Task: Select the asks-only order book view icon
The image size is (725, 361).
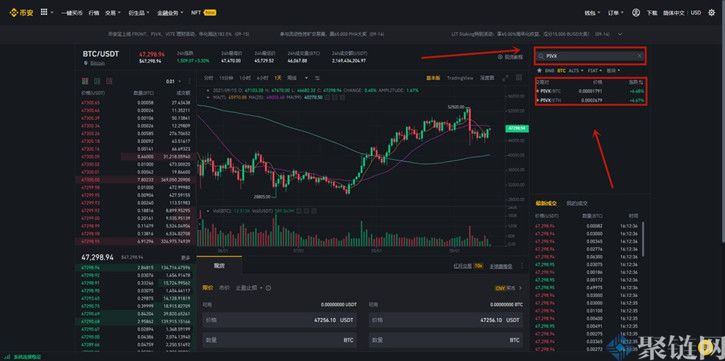Action: pos(109,81)
